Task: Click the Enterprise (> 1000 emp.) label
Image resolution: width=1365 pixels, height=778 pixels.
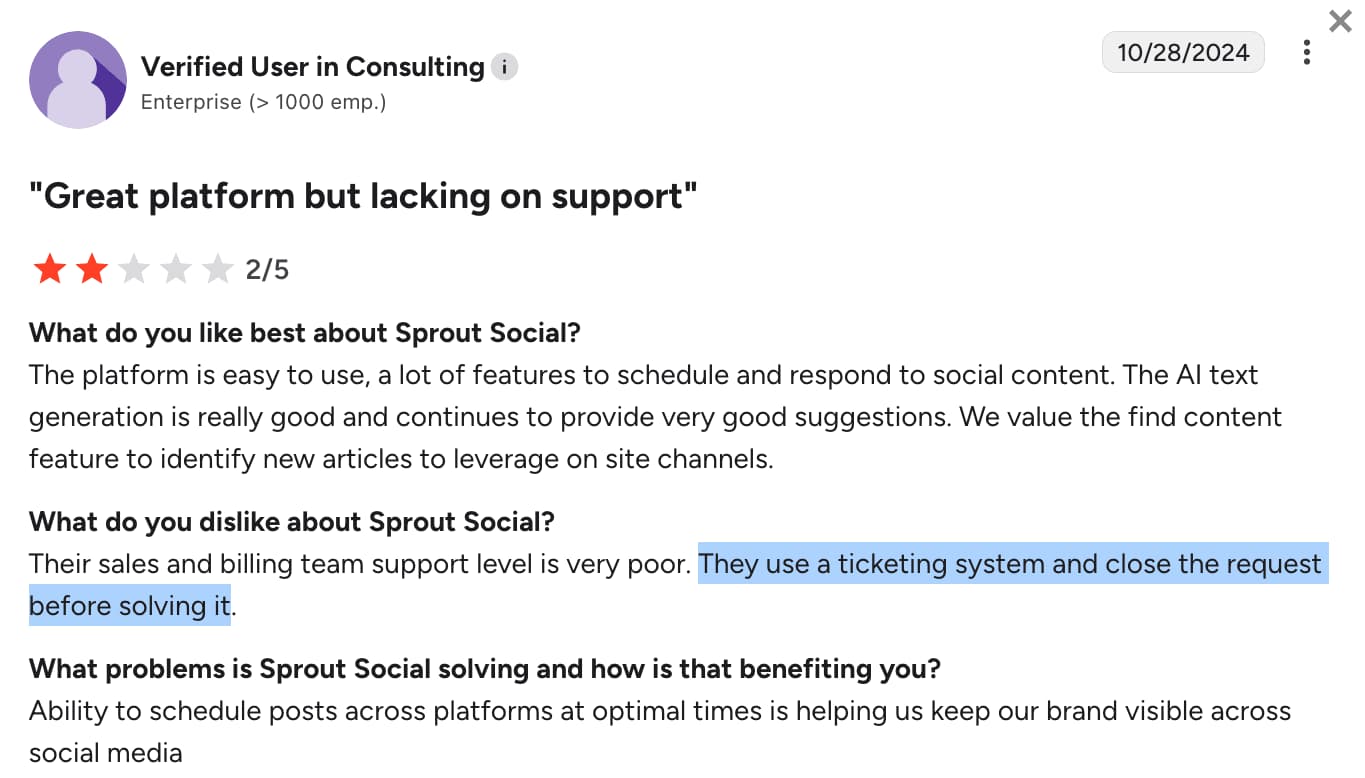Action: [x=263, y=102]
